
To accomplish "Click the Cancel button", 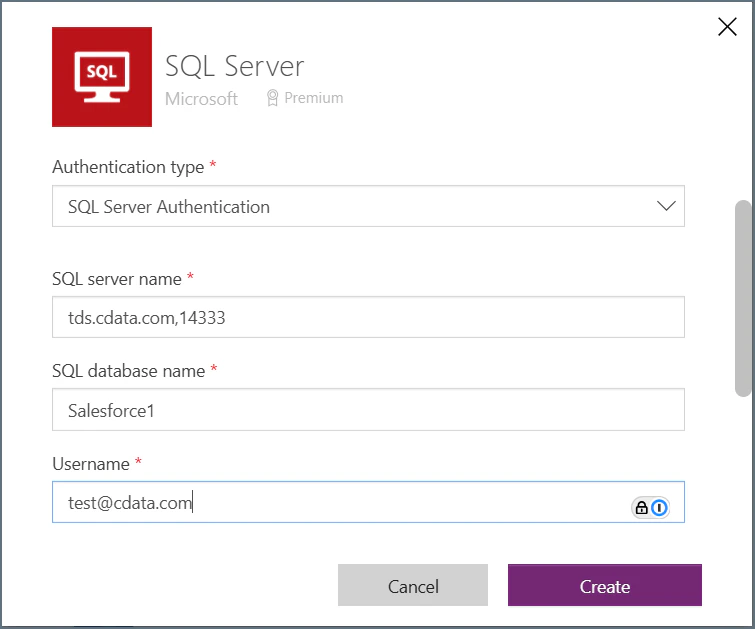I will coord(413,585).
